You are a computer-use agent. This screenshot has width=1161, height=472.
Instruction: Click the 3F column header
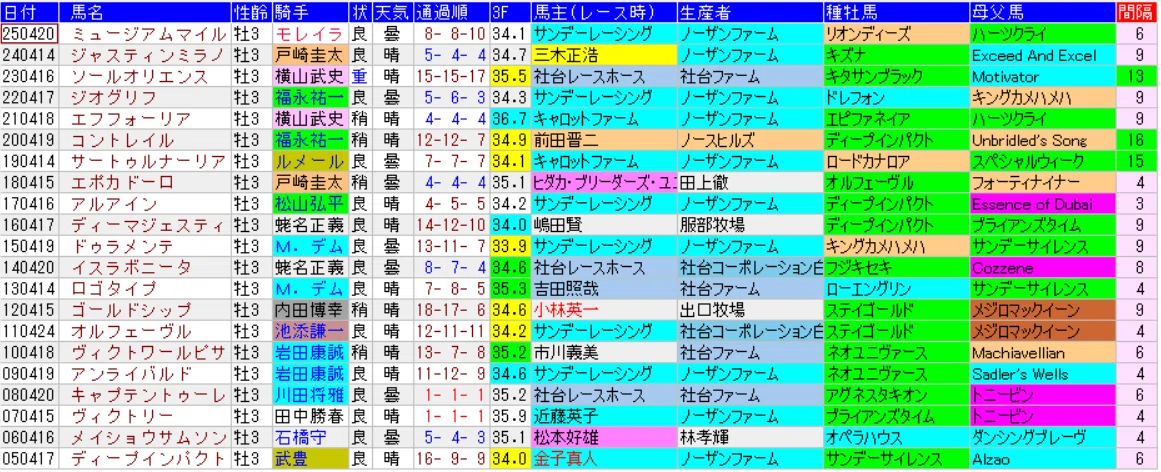509,12
